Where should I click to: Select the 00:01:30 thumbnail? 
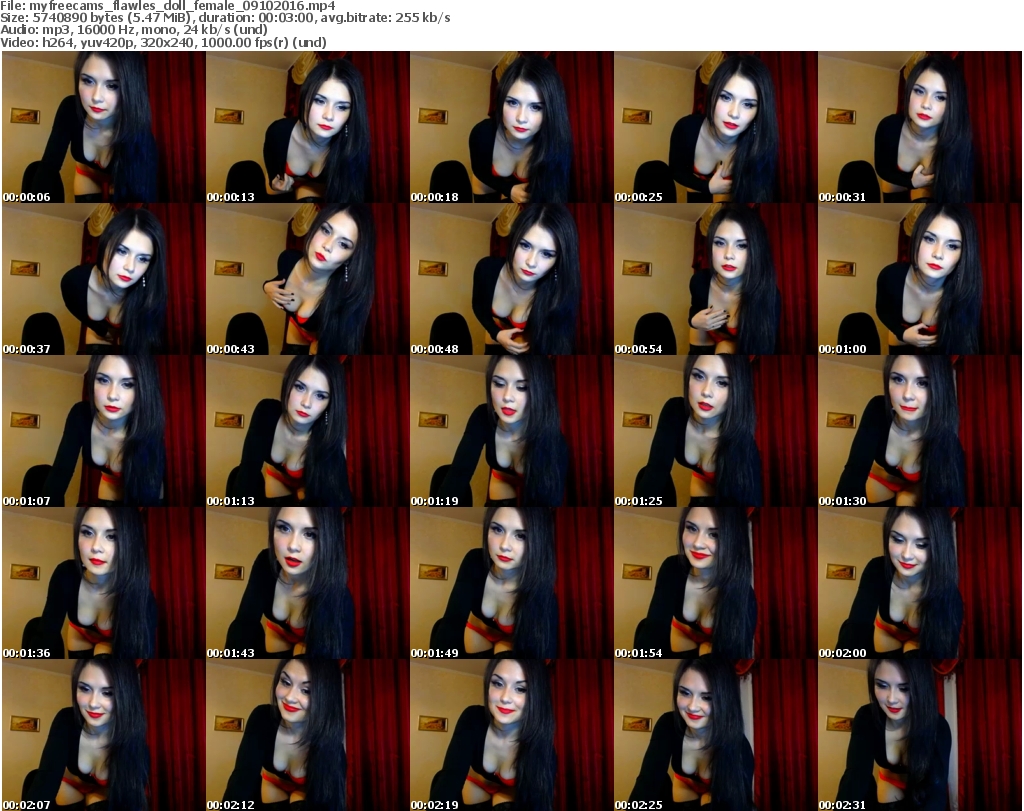click(x=919, y=431)
